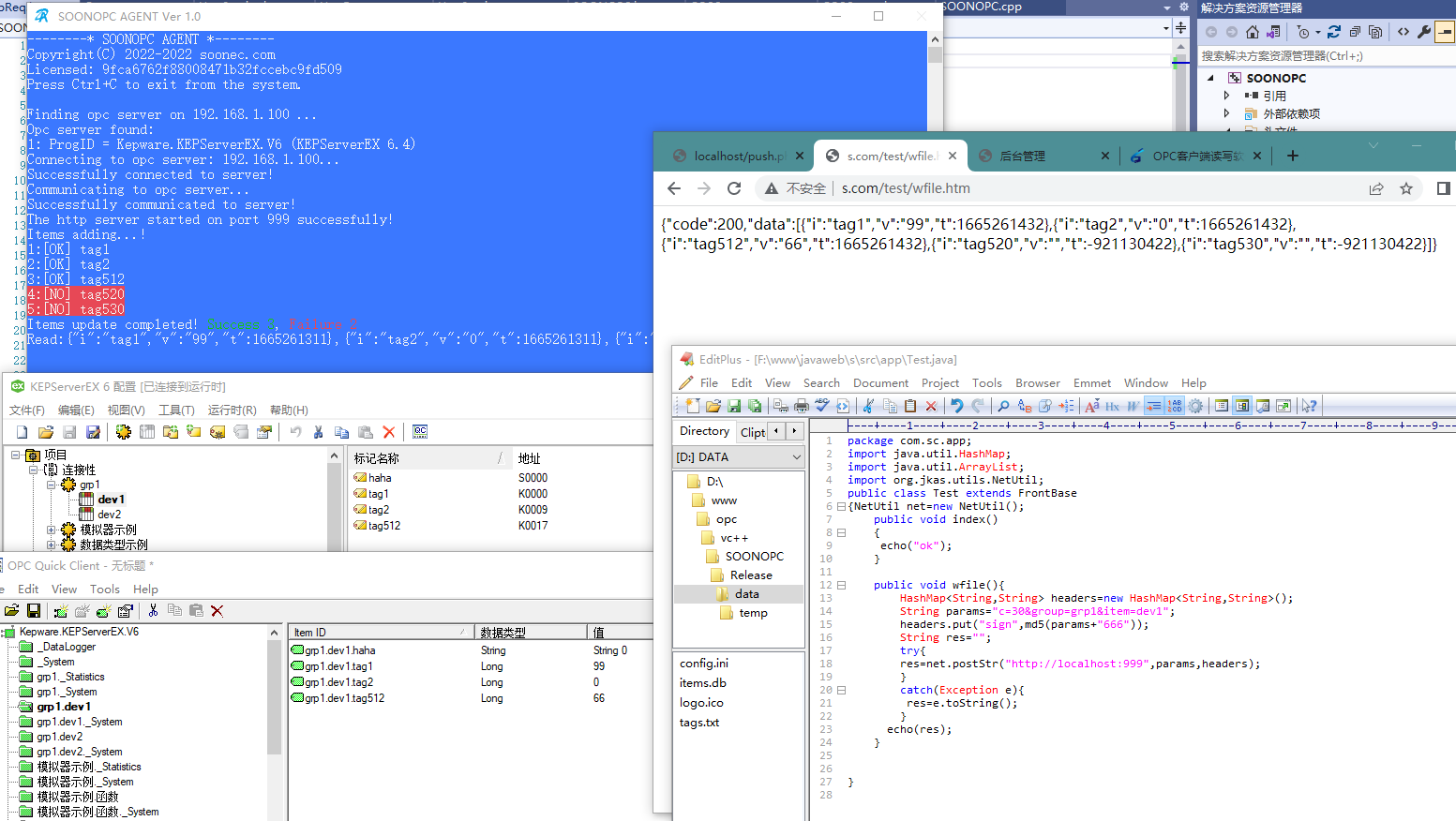Click EditPlus Open file icon
This screenshot has width=1456, height=821.
point(713,406)
